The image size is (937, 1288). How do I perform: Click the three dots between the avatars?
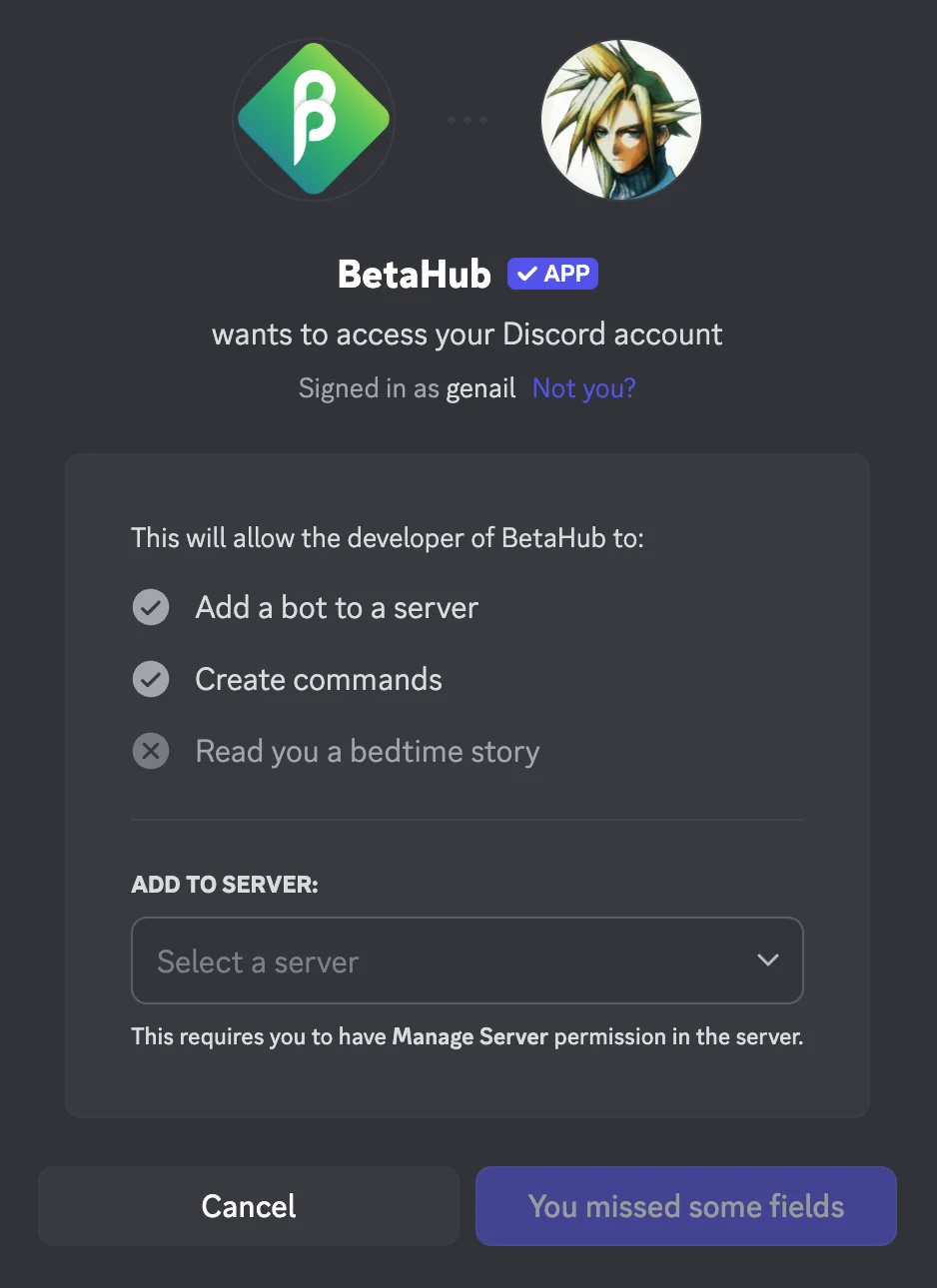(x=468, y=120)
